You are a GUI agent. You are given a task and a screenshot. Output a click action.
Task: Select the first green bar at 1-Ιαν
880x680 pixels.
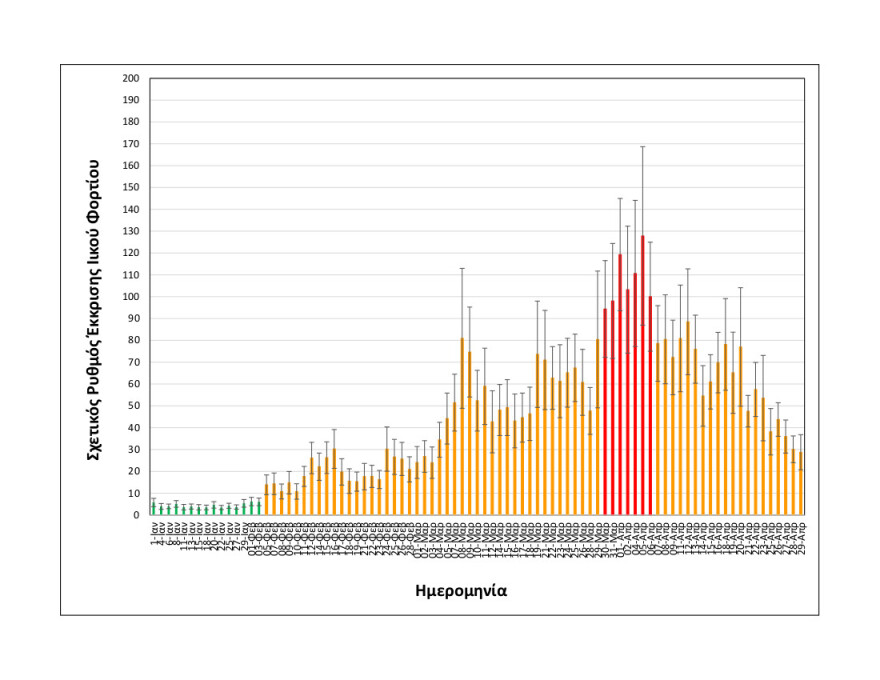point(153,509)
